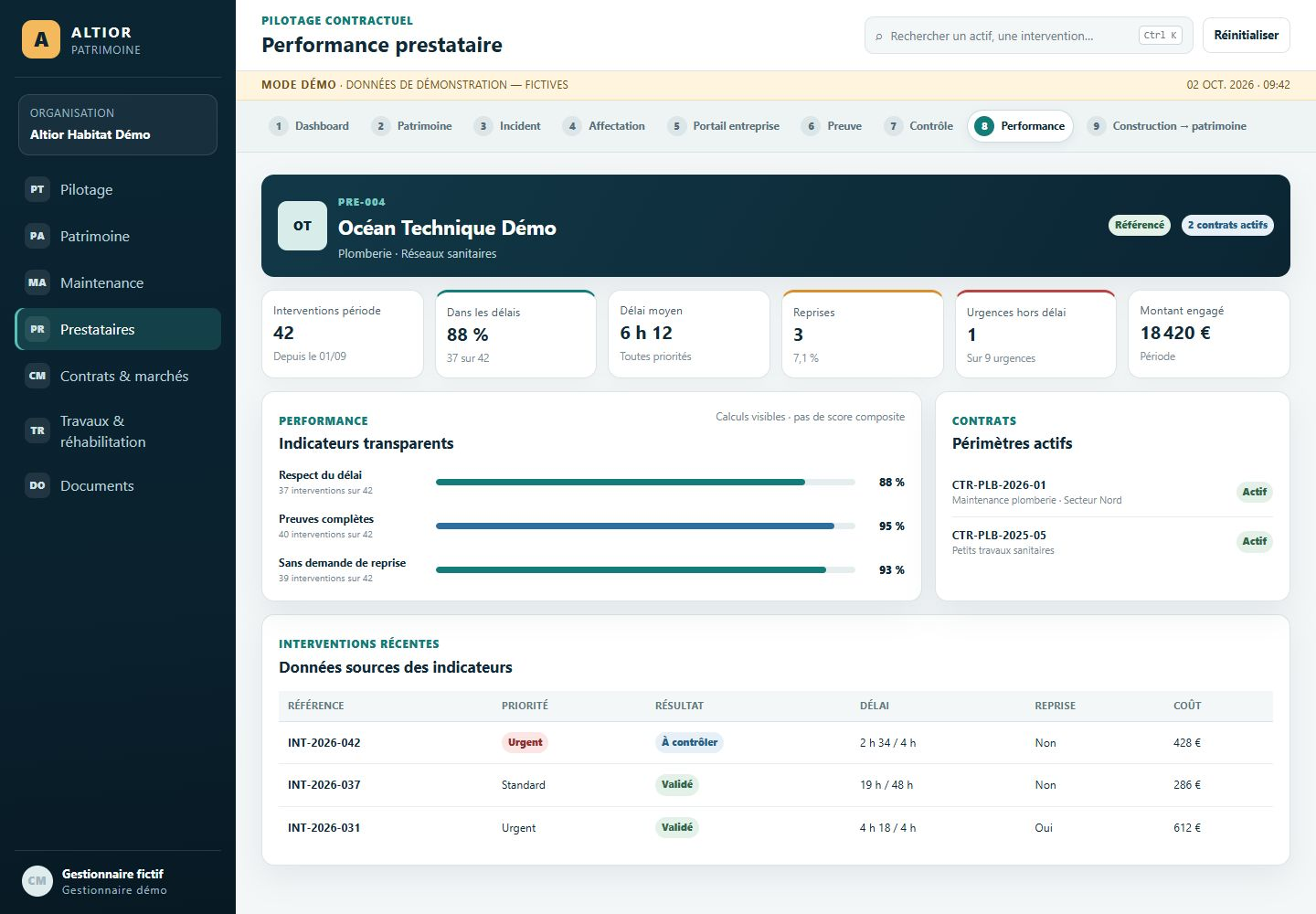Click the Preuves complètes progress bar
The image size is (1316, 914).
[645, 526]
